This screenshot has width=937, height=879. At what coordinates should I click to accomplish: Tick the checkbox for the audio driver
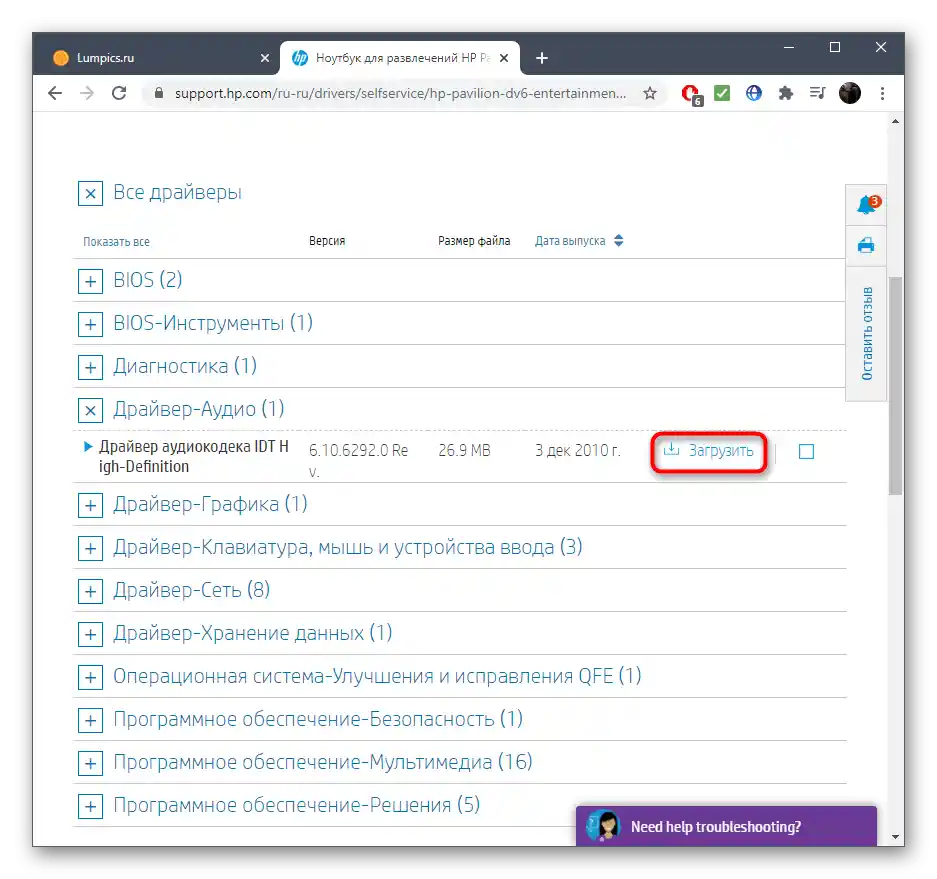pyautogui.click(x=806, y=452)
